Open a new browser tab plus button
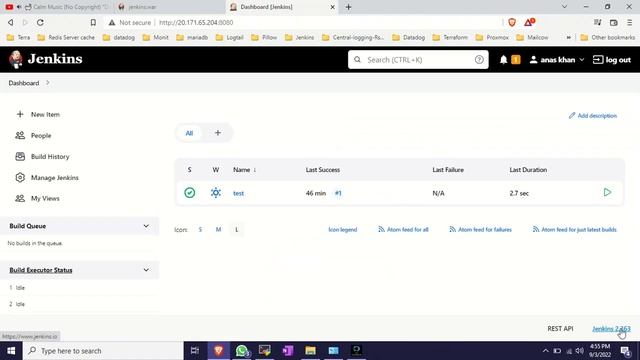This screenshot has height=360, width=640. coord(348,7)
